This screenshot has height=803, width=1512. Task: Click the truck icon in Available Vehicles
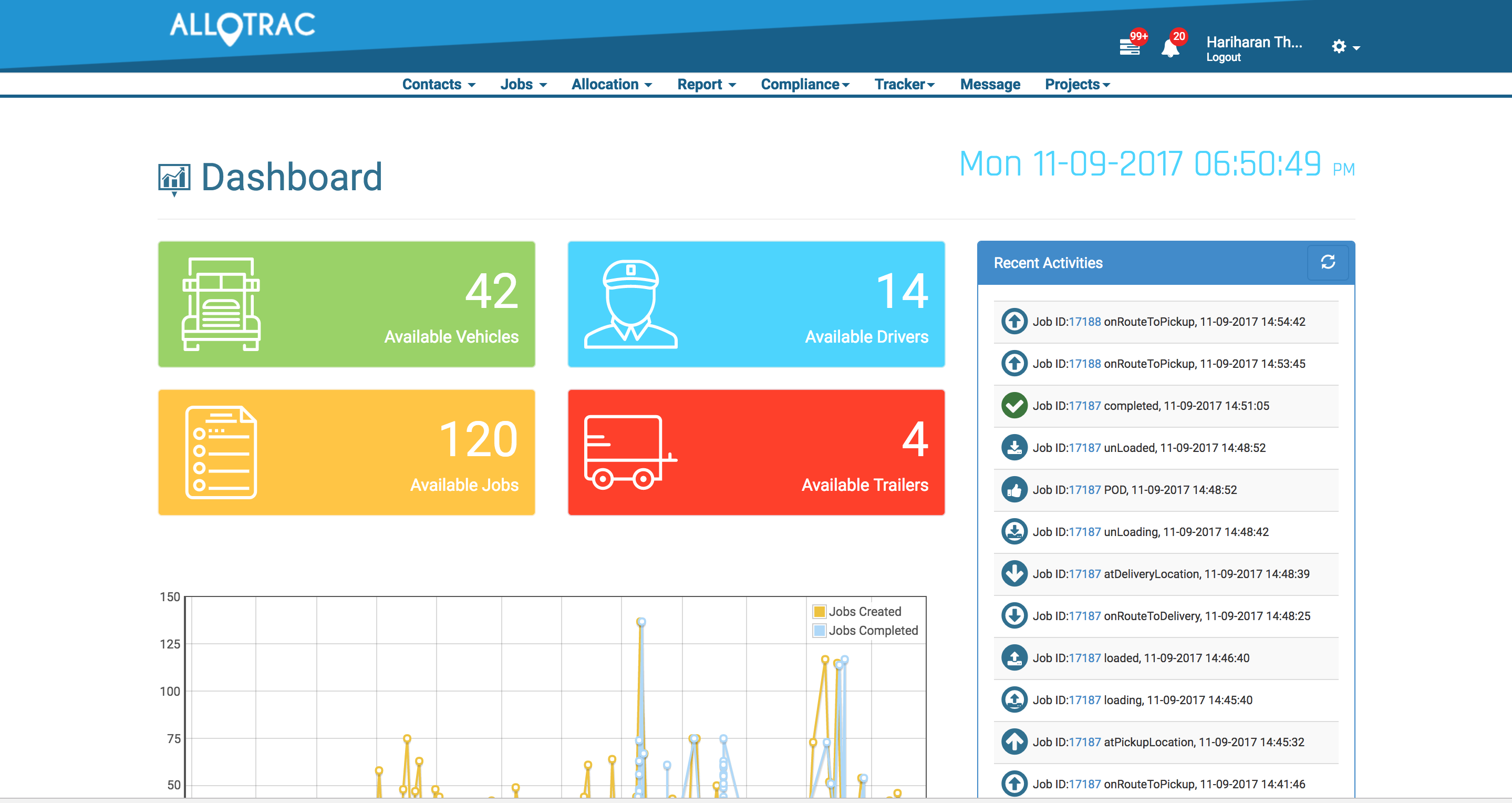221,304
